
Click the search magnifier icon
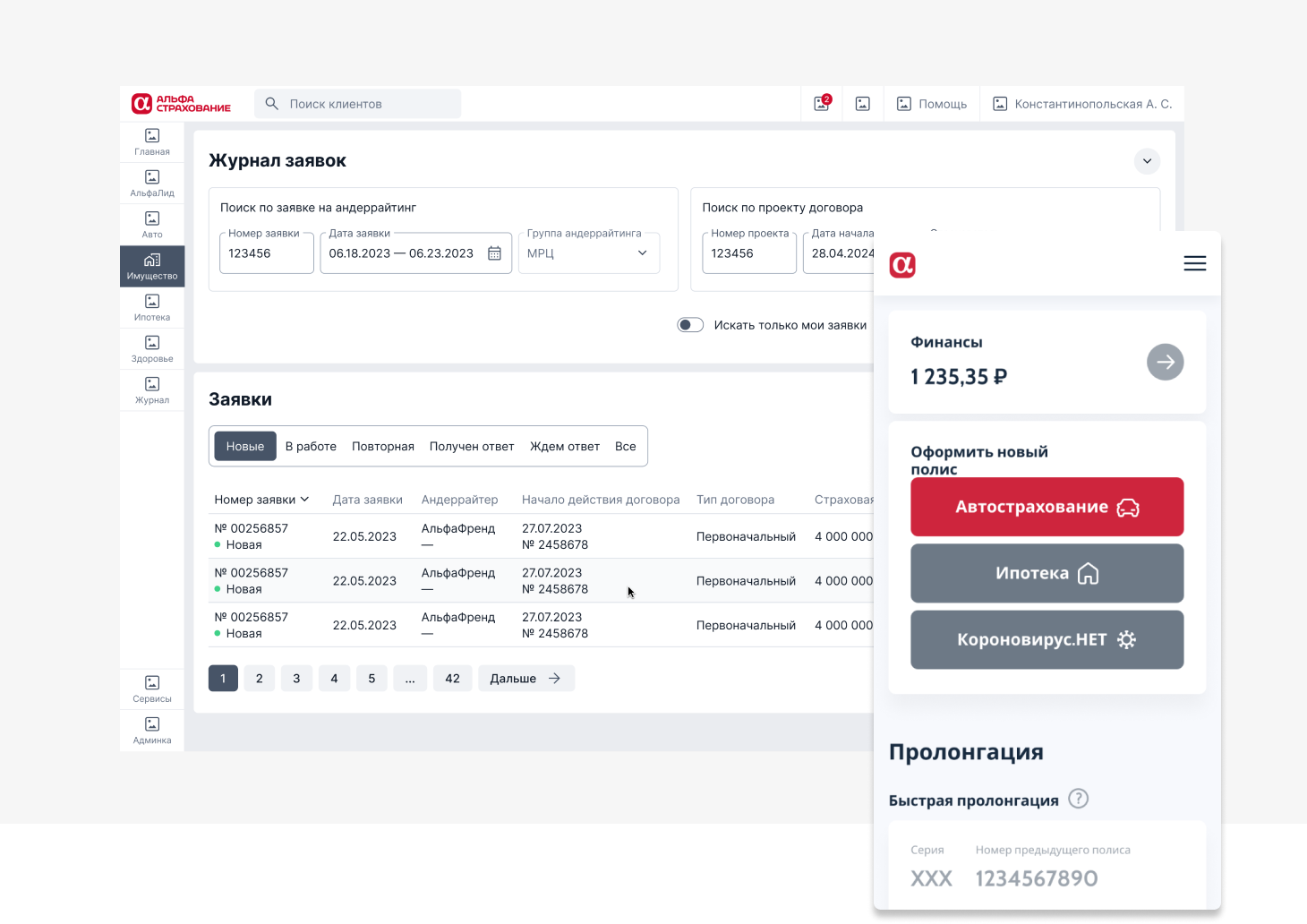coord(272,104)
